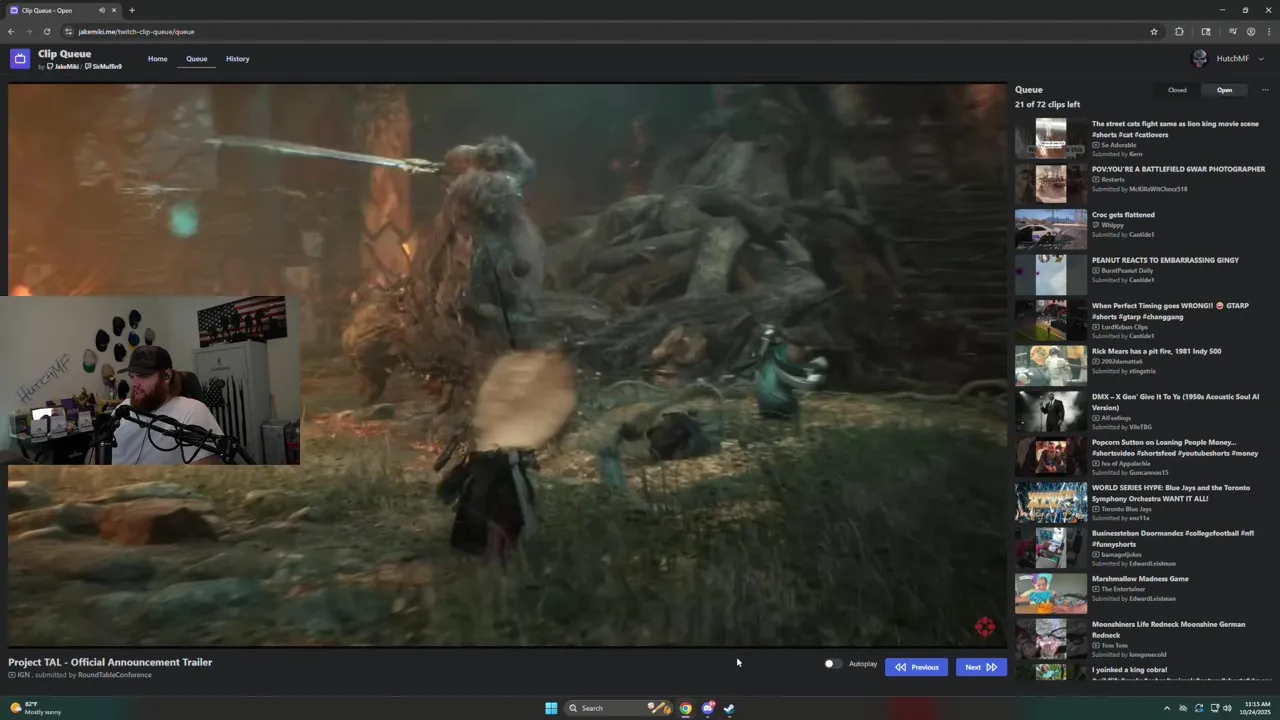Switch to the Clip Queue browser tab
This screenshot has height=720, width=1280.
click(x=62, y=10)
